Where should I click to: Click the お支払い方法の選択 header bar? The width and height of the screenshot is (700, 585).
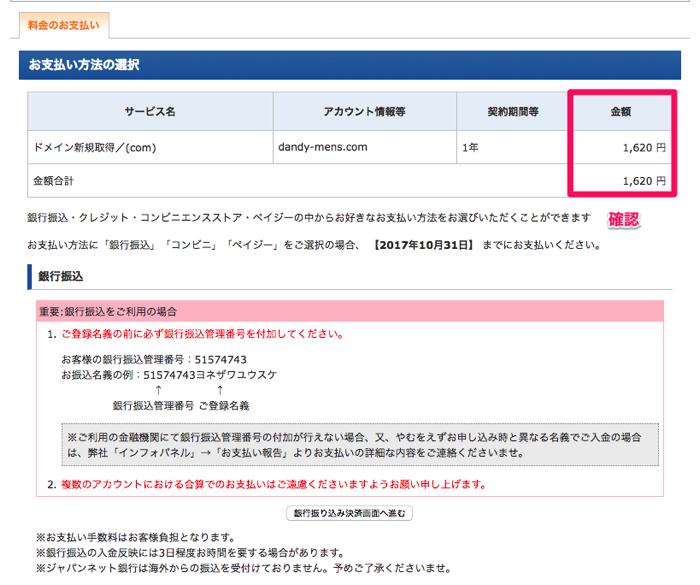click(x=350, y=65)
